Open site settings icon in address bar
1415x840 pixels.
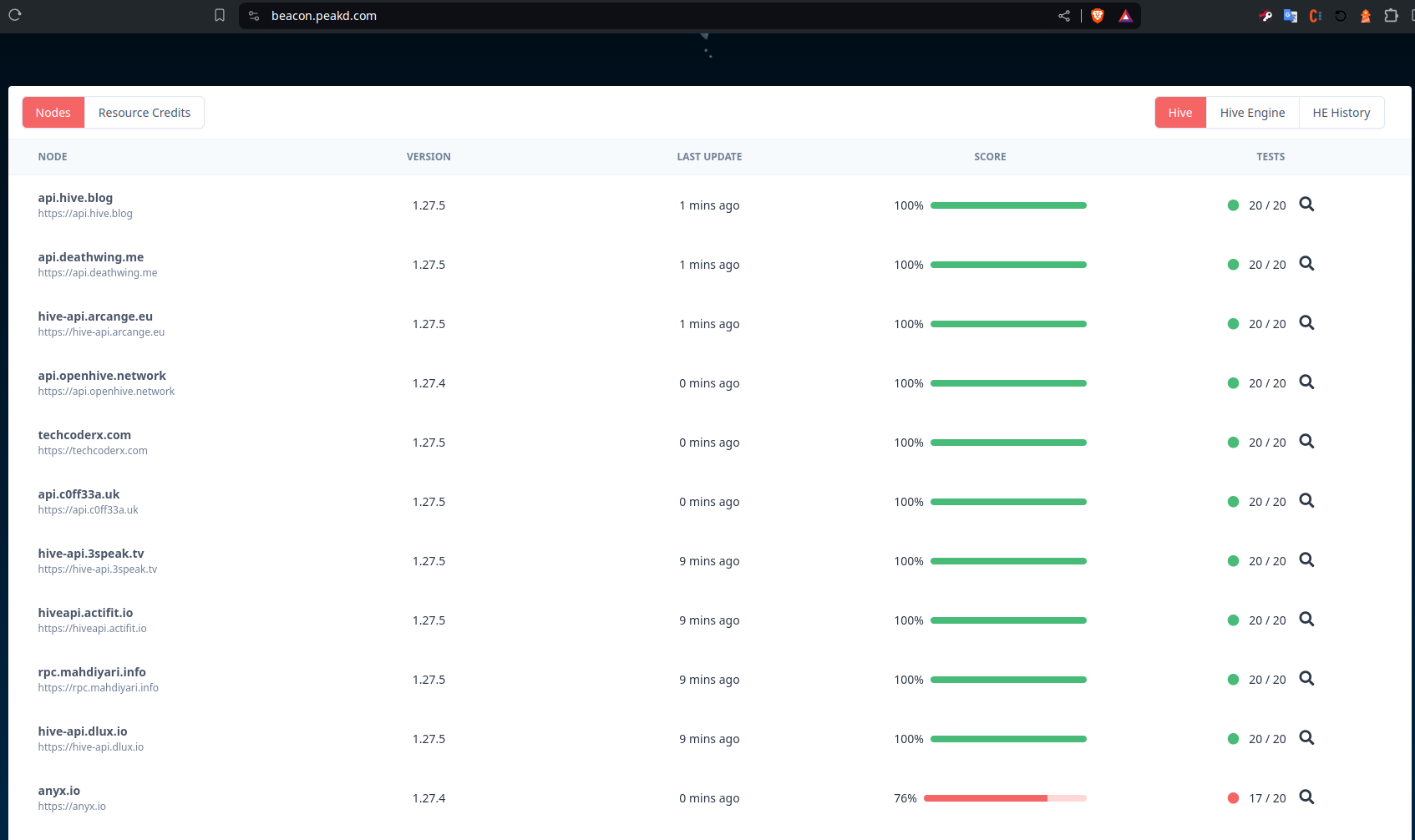tap(254, 15)
